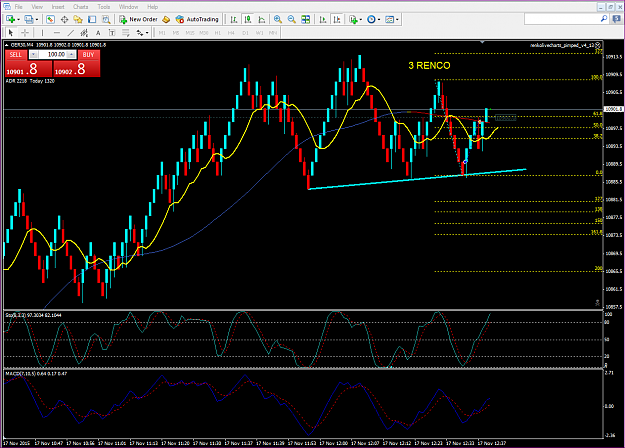
Task: Zoom out of the chart
Action: (x=292, y=19)
